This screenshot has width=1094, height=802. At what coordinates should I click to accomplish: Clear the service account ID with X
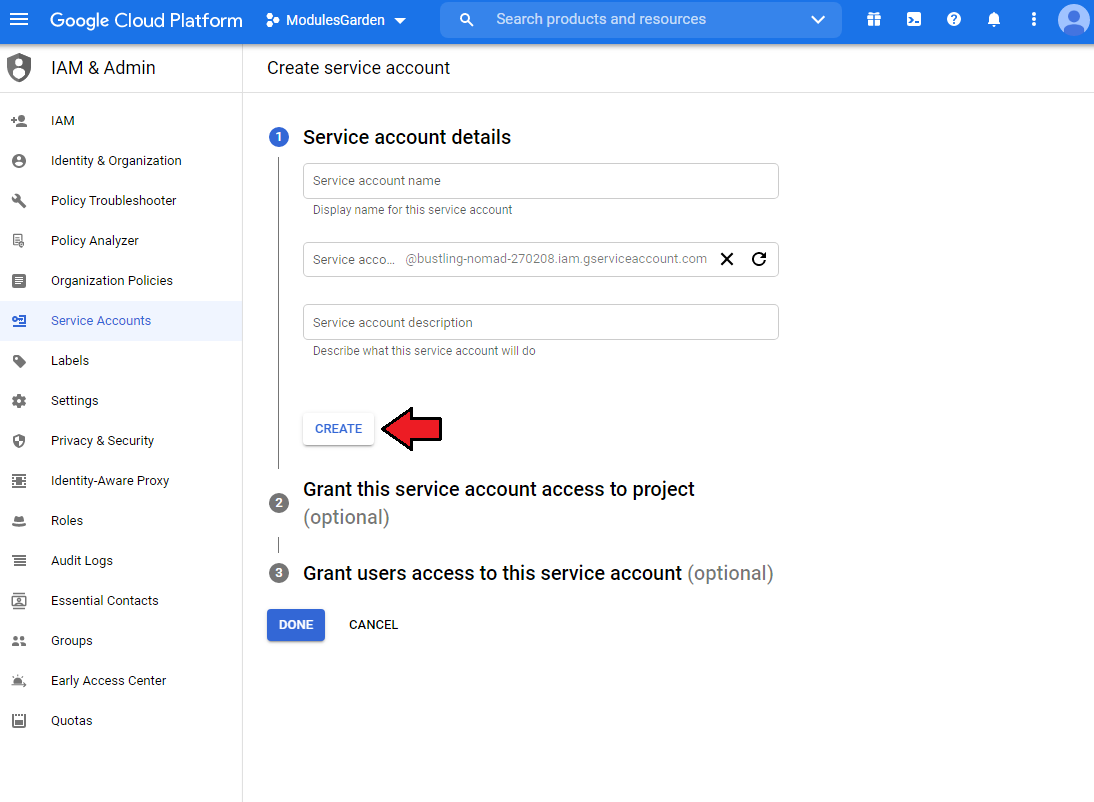727,259
